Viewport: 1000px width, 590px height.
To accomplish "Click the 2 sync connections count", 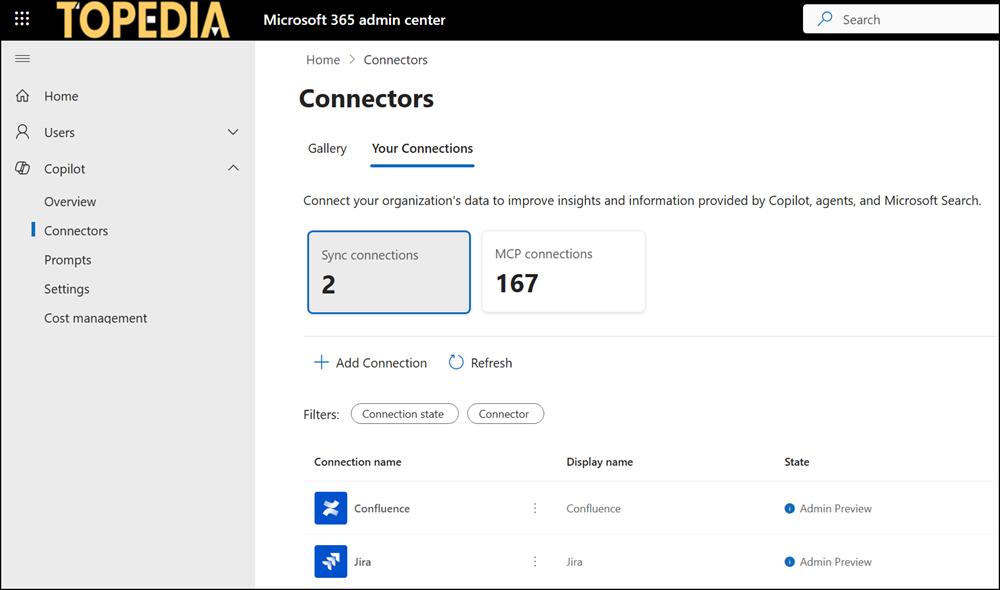I will (x=328, y=284).
